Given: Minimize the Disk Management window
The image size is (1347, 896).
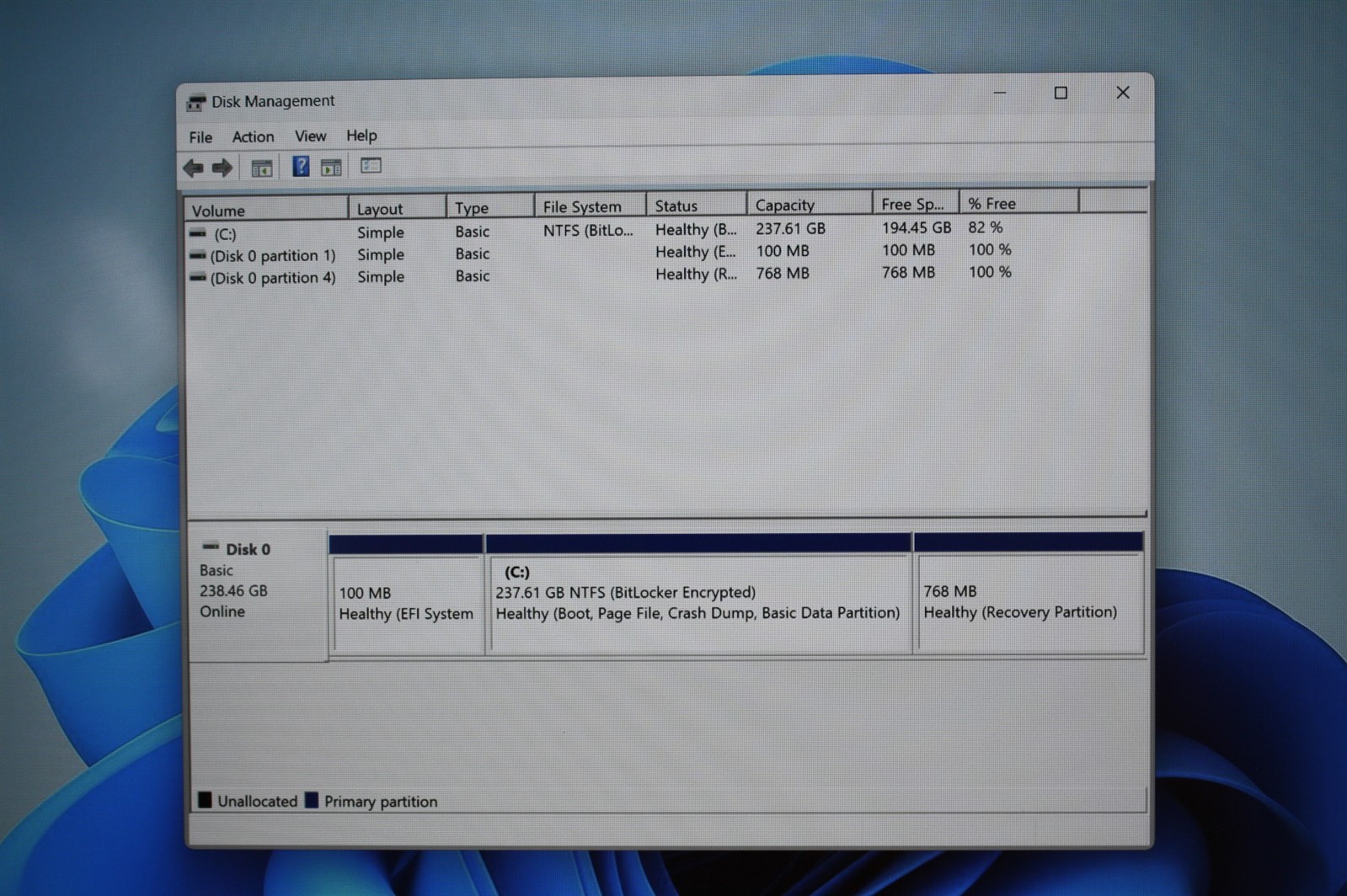Looking at the screenshot, I should tap(1000, 93).
